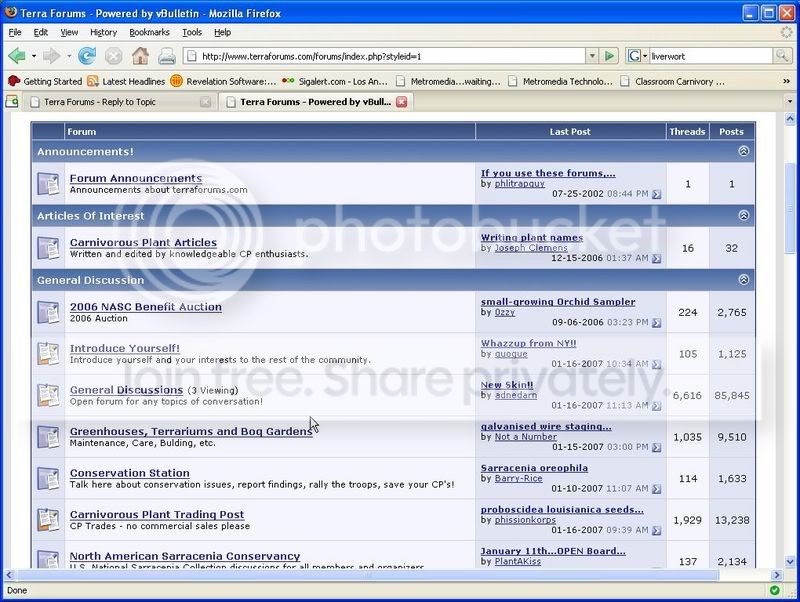Screen dimensions: 800x602
Task: Open Greenhouses, Terrariums and Bog Gardens forum
Action: click(191, 431)
